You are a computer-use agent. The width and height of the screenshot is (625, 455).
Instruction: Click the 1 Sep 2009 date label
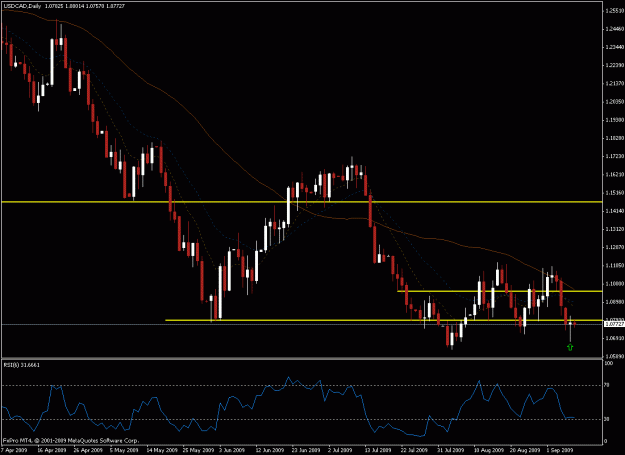tap(560, 450)
